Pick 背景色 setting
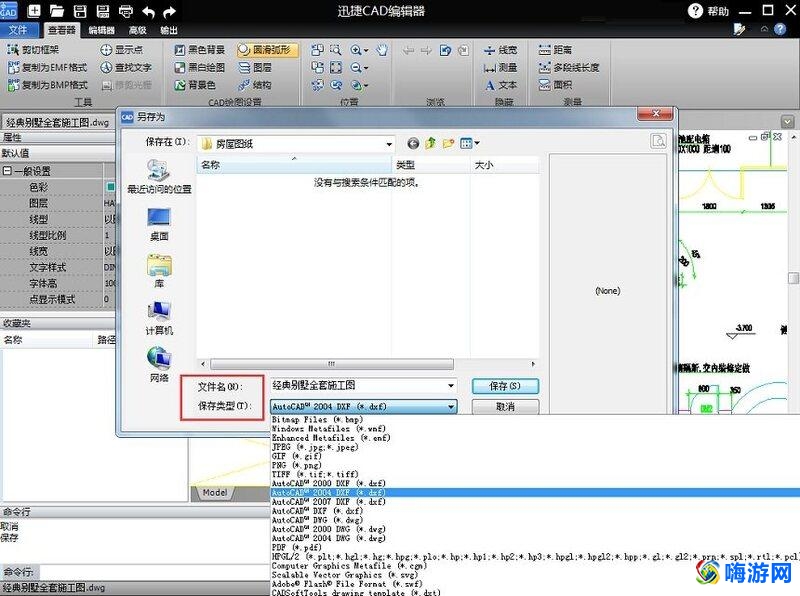 coord(195,85)
